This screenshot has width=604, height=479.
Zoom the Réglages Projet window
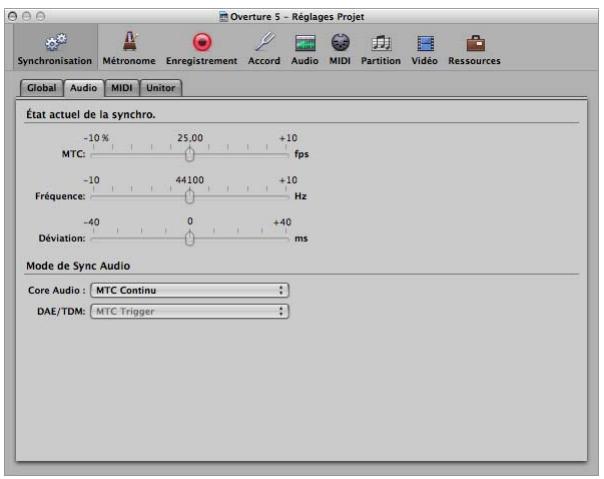(40, 16)
